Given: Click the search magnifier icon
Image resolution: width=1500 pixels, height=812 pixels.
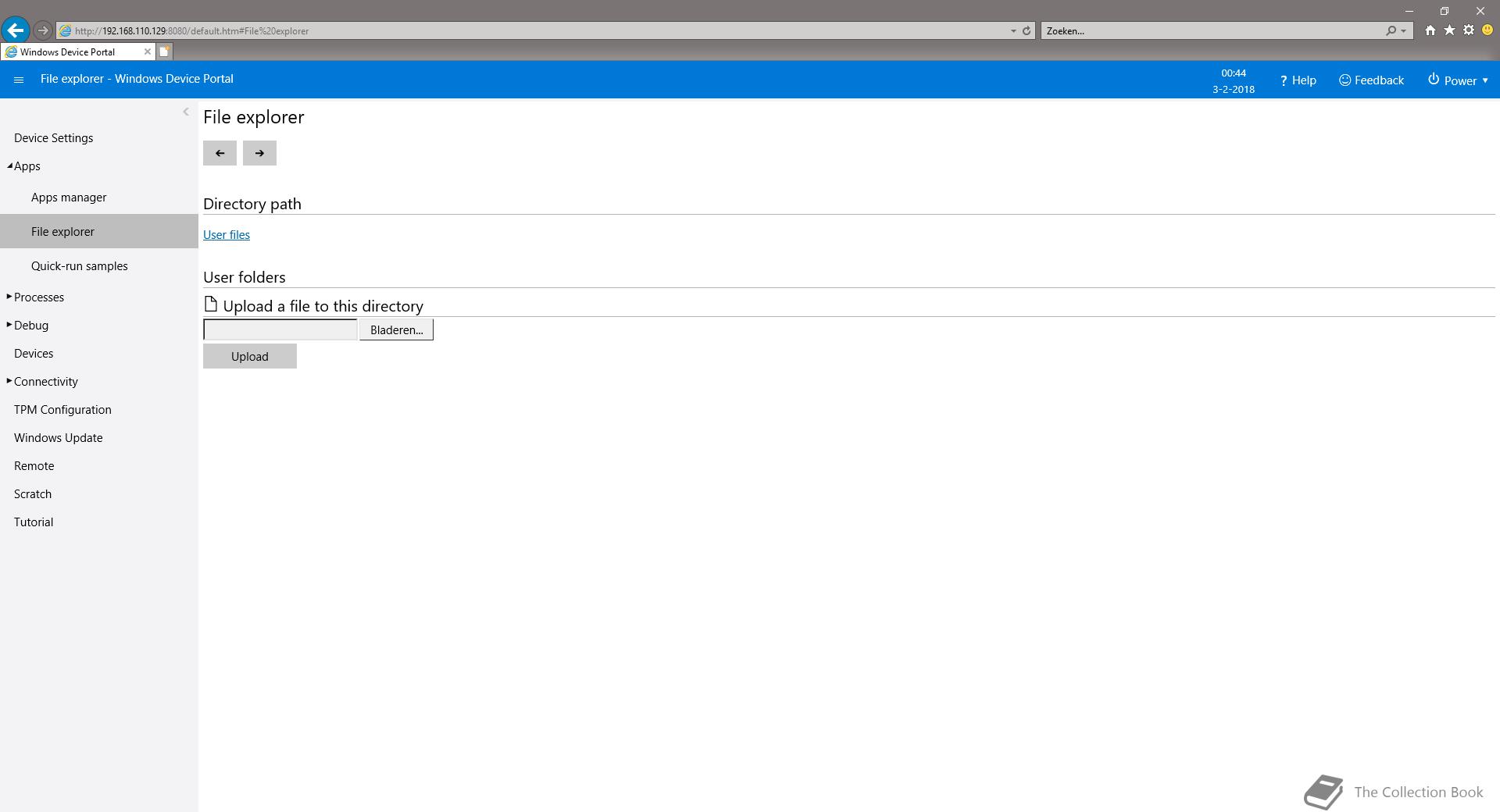Looking at the screenshot, I should pyautogui.click(x=1391, y=30).
